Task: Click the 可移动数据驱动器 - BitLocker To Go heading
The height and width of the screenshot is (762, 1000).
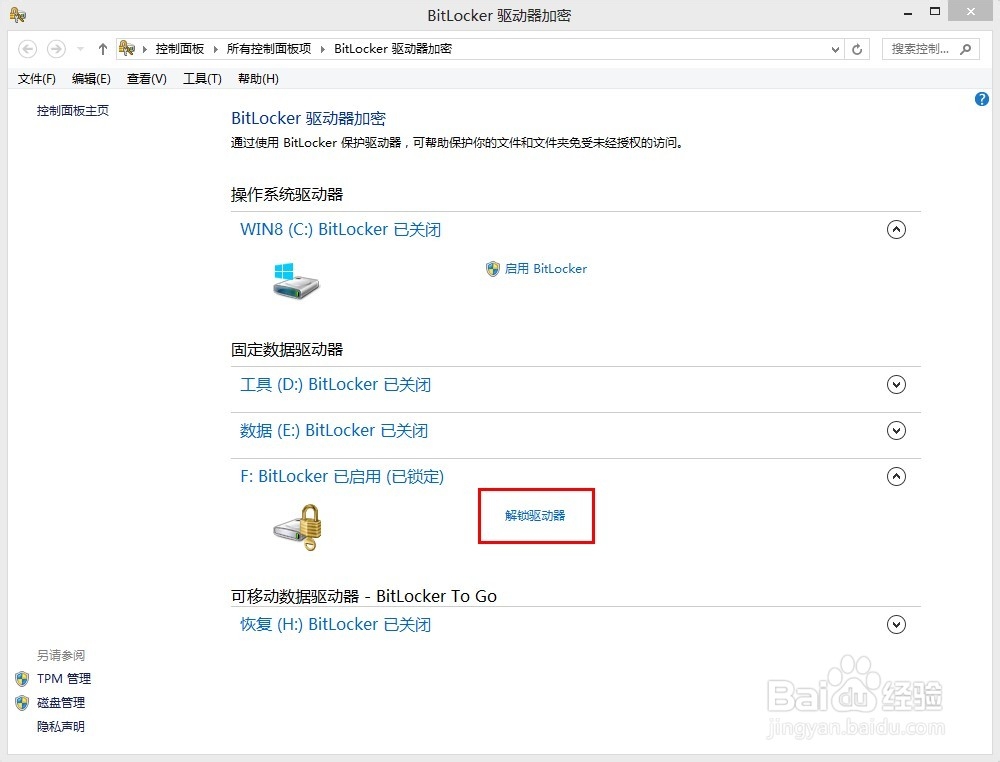Action: click(364, 596)
